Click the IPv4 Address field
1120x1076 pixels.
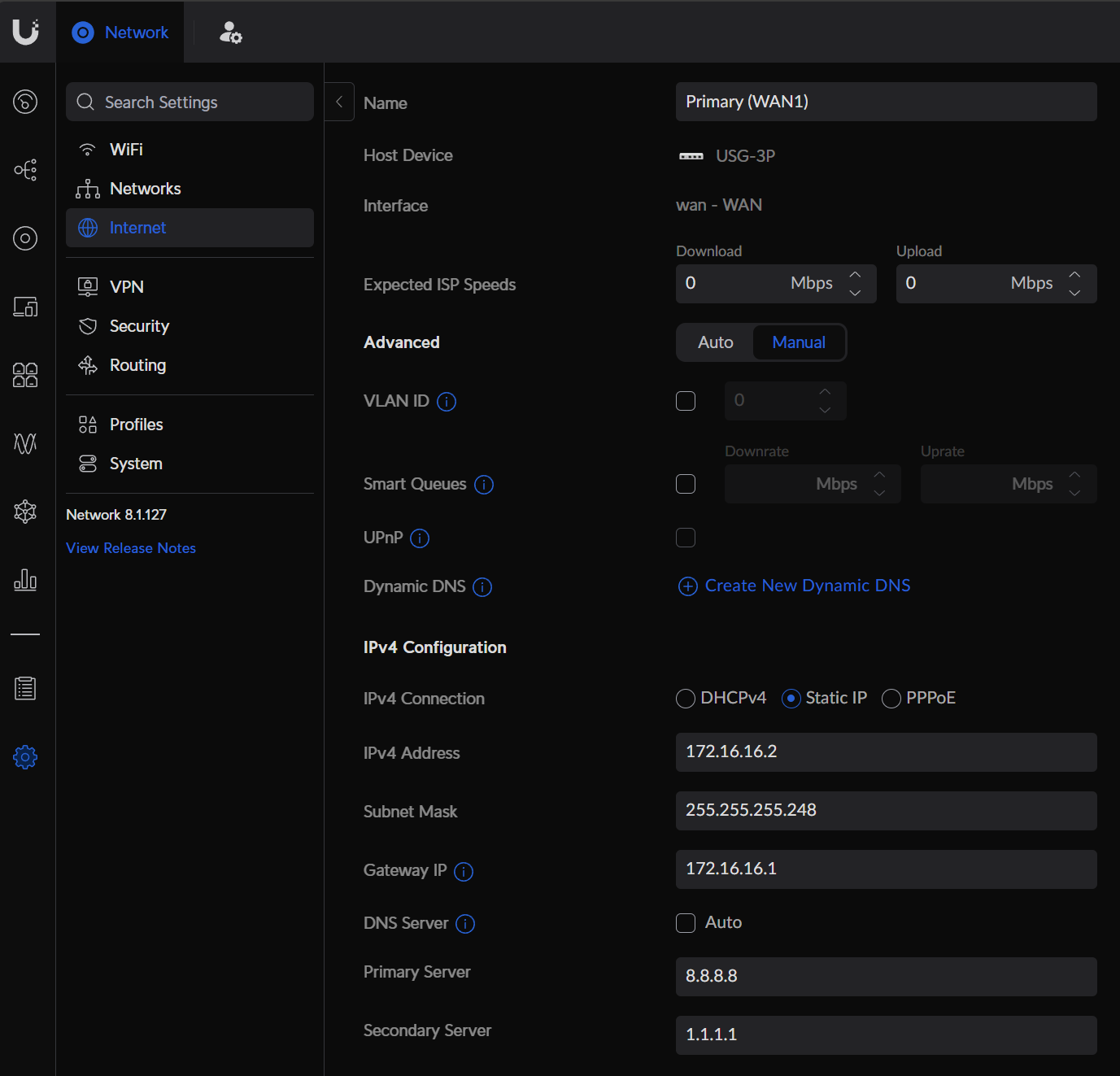(887, 752)
